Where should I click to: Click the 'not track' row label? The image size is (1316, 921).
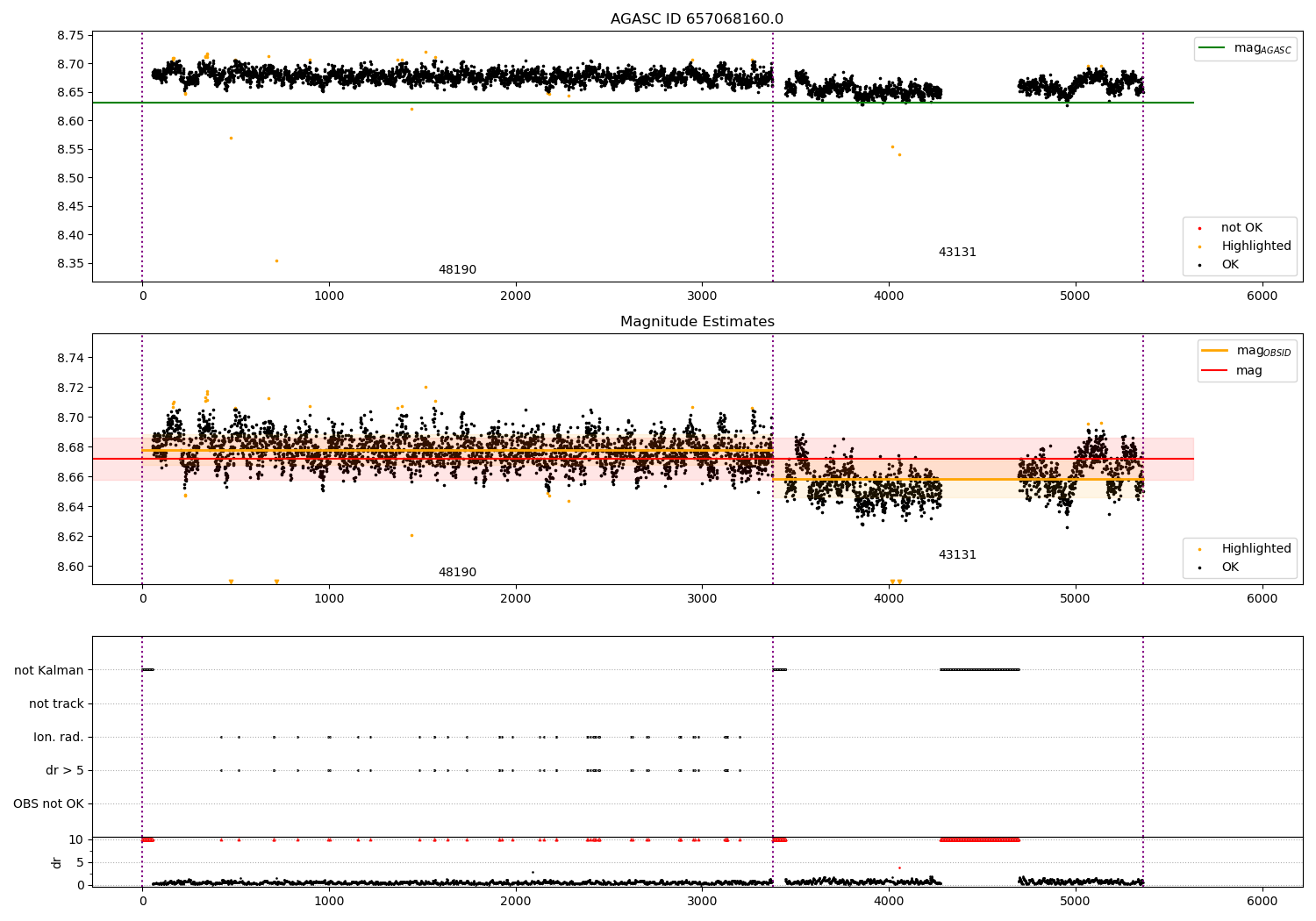[x=56, y=704]
